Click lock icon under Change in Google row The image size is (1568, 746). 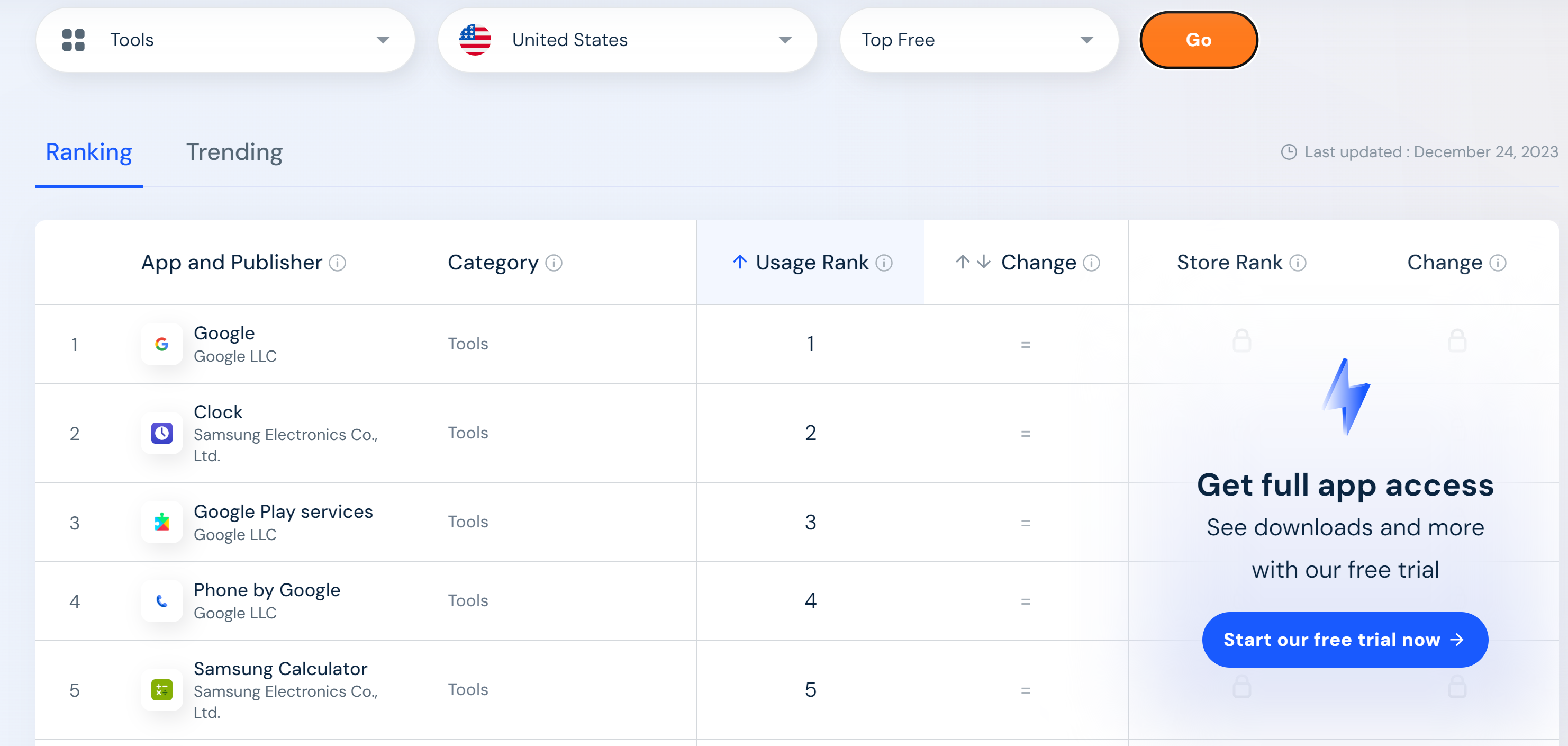coord(1457,340)
